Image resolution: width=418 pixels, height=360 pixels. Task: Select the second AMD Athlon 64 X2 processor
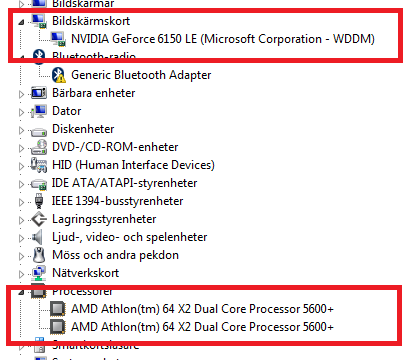click(202, 327)
